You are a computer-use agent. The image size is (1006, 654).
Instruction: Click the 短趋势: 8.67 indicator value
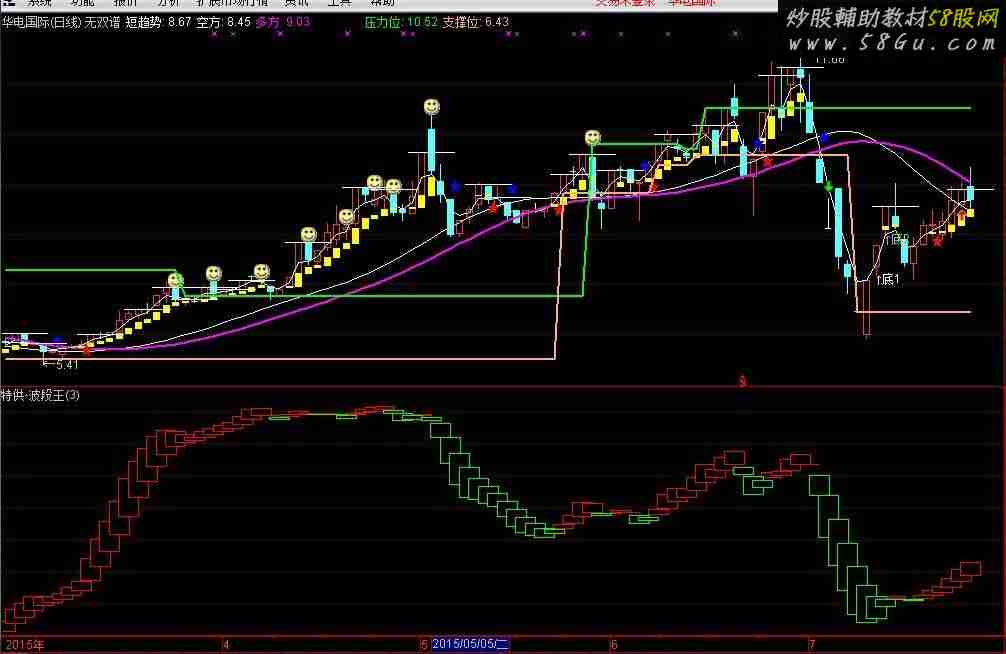(x=158, y=22)
